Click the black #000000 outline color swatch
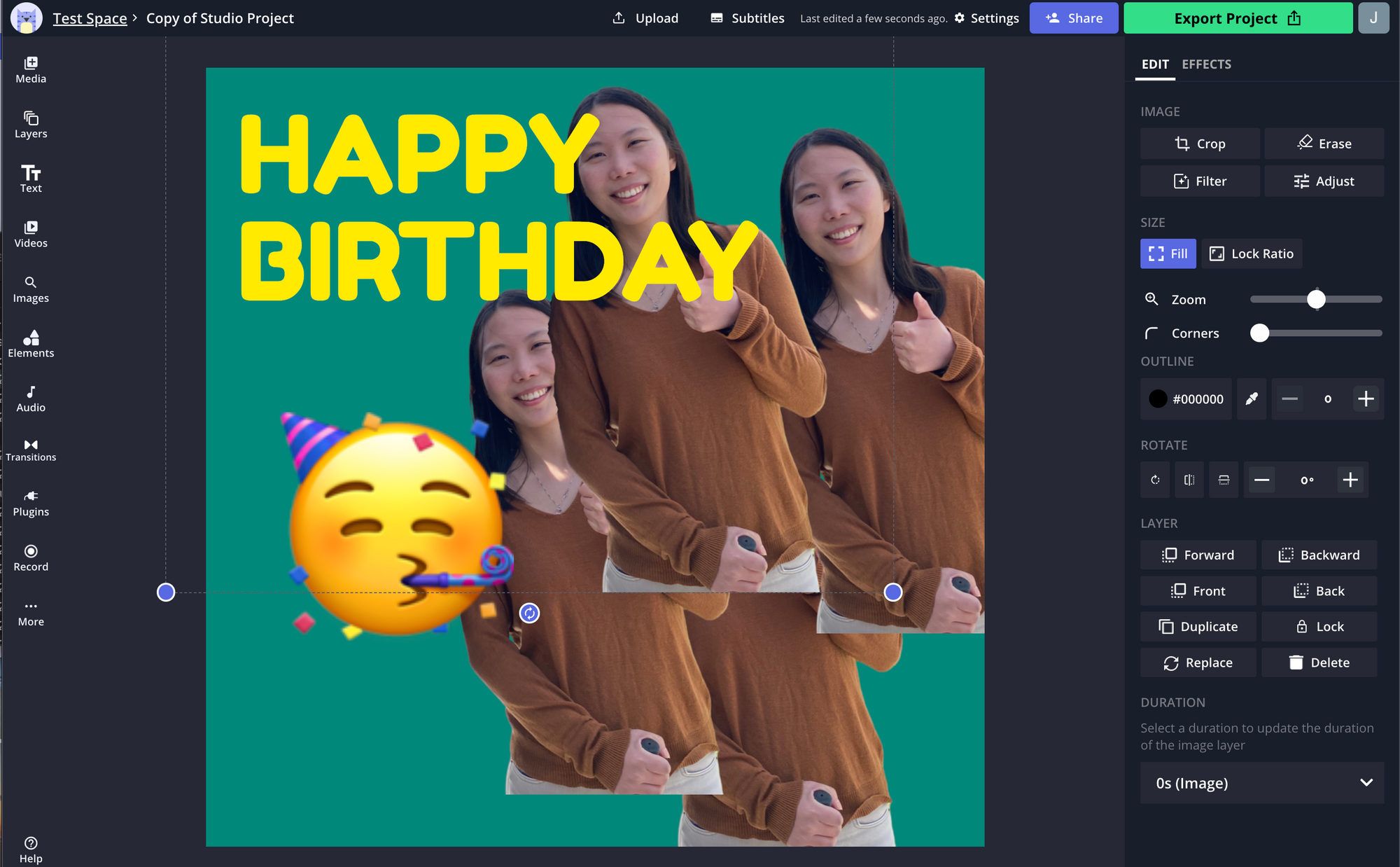 point(1158,399)
